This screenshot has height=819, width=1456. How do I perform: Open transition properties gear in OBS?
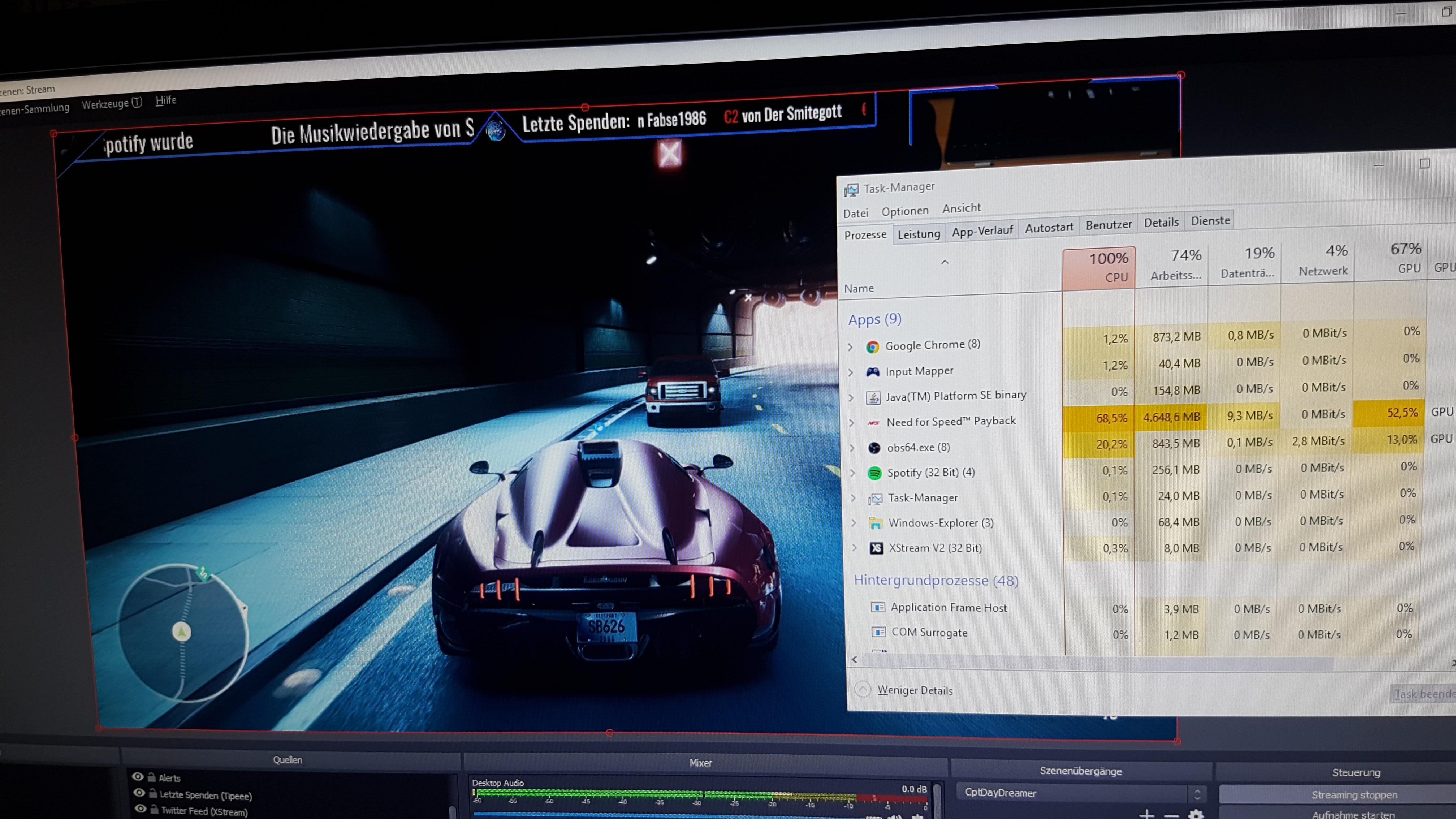pyautogui.click(x=1196, y=814)
